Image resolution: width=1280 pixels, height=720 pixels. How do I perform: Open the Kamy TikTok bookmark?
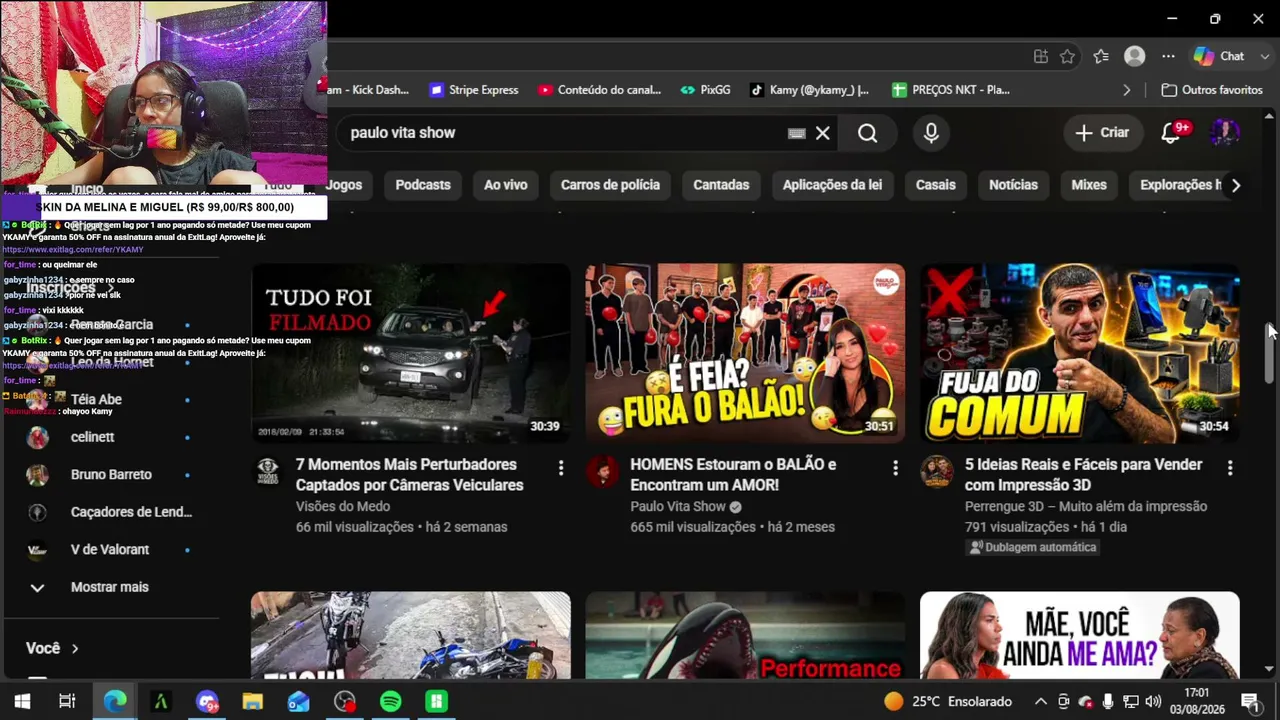tap(809, 90)
